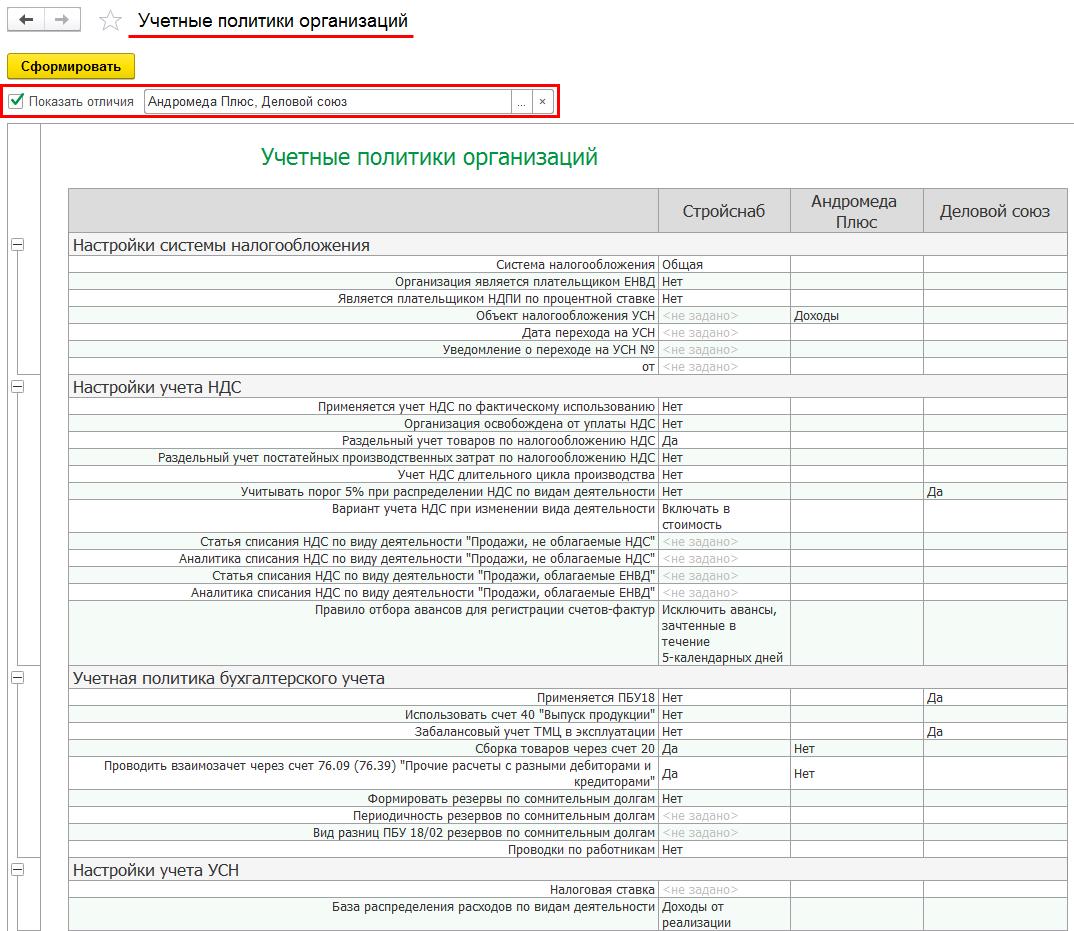Screen dimensions: 1074x931
Task: Select Раздельный учет товаров по налогообложению НДС
Action: point(498,441)
